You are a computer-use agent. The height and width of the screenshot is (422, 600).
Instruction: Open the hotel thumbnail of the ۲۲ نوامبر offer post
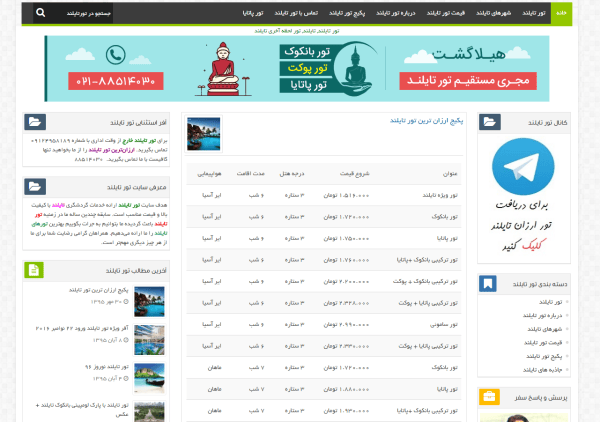click(149, 340)
